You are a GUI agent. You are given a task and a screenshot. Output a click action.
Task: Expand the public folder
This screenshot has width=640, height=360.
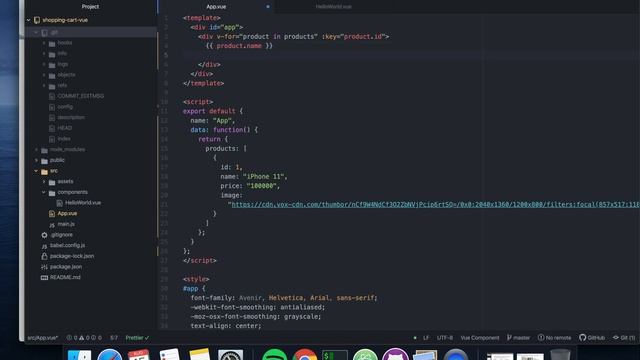pyautogui.click(x=36, y=160)
